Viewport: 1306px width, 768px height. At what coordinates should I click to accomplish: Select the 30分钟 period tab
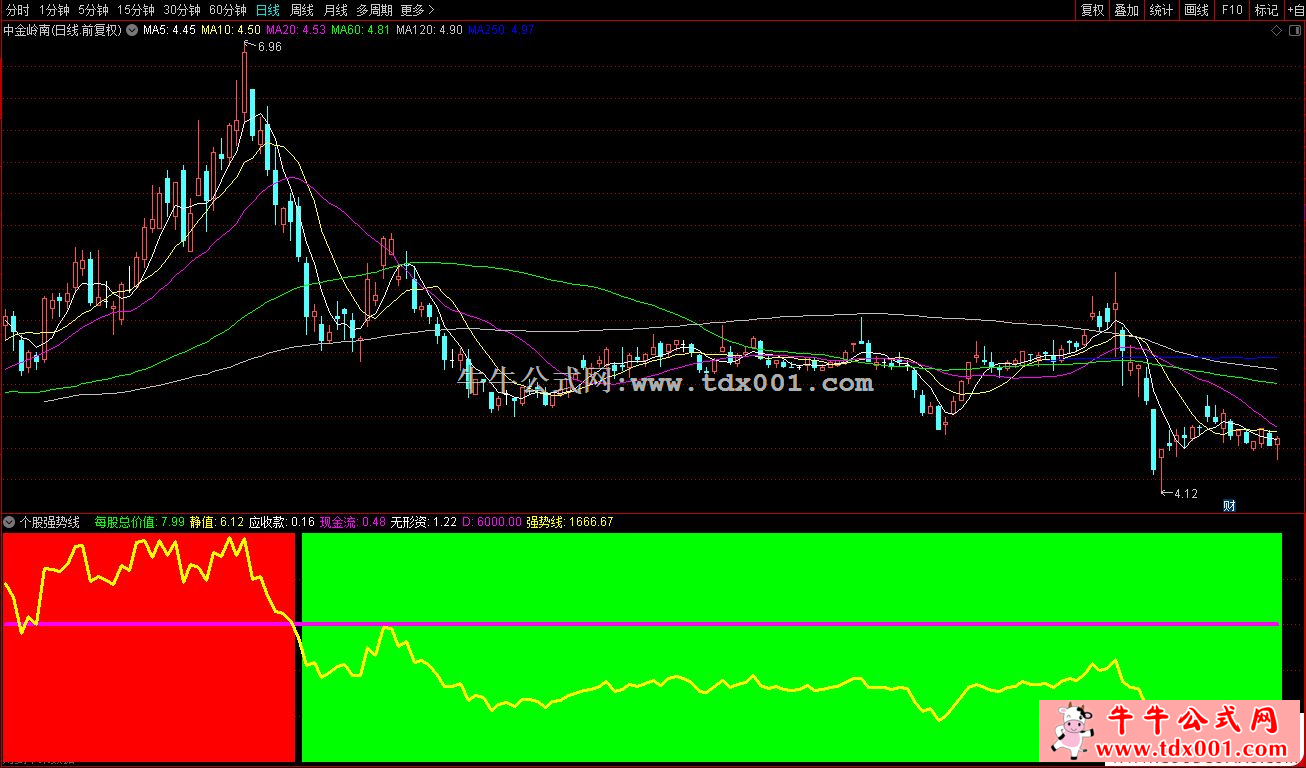point(182,10)
